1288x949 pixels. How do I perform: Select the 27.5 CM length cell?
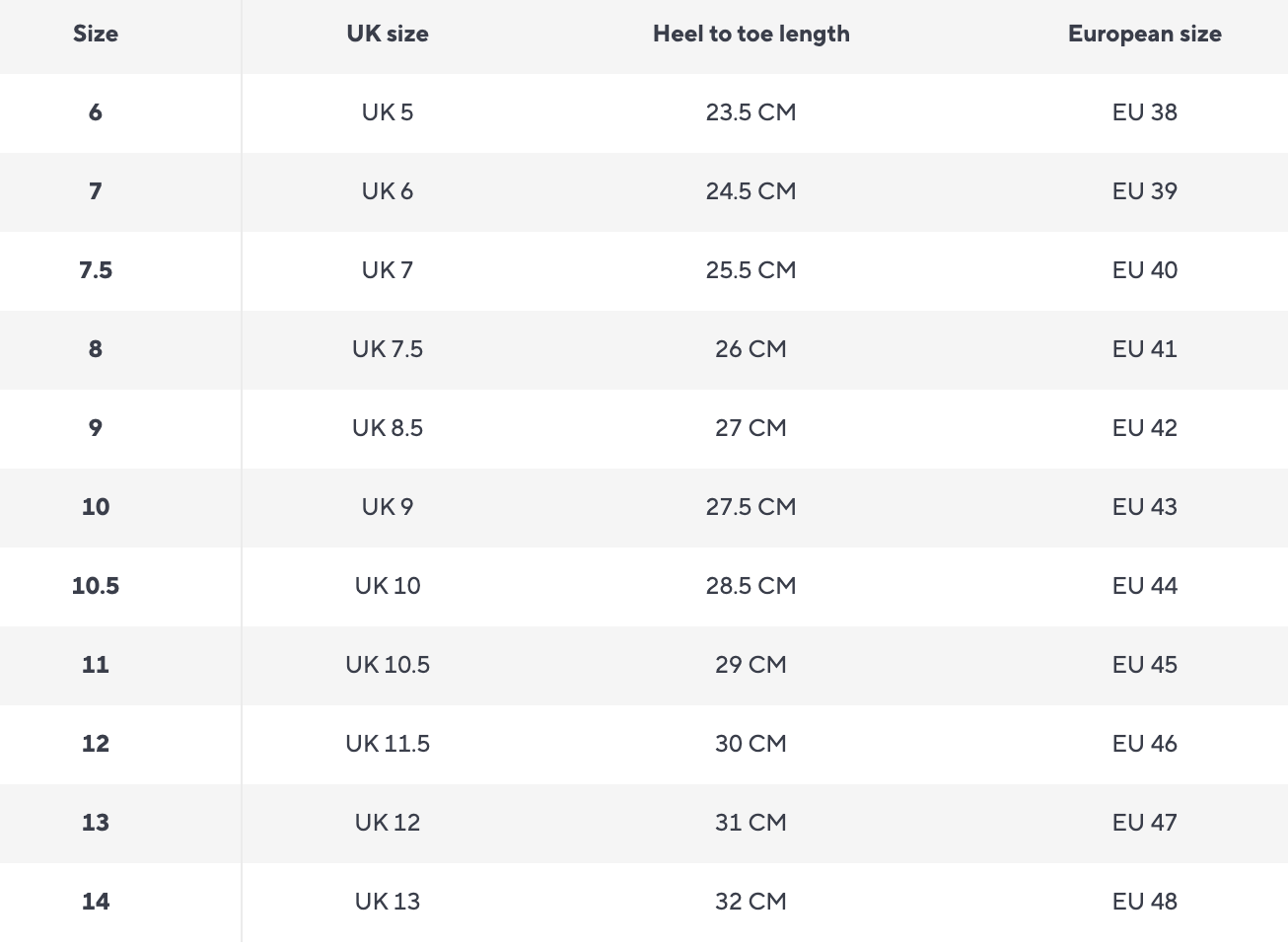[x=751, y=507]
